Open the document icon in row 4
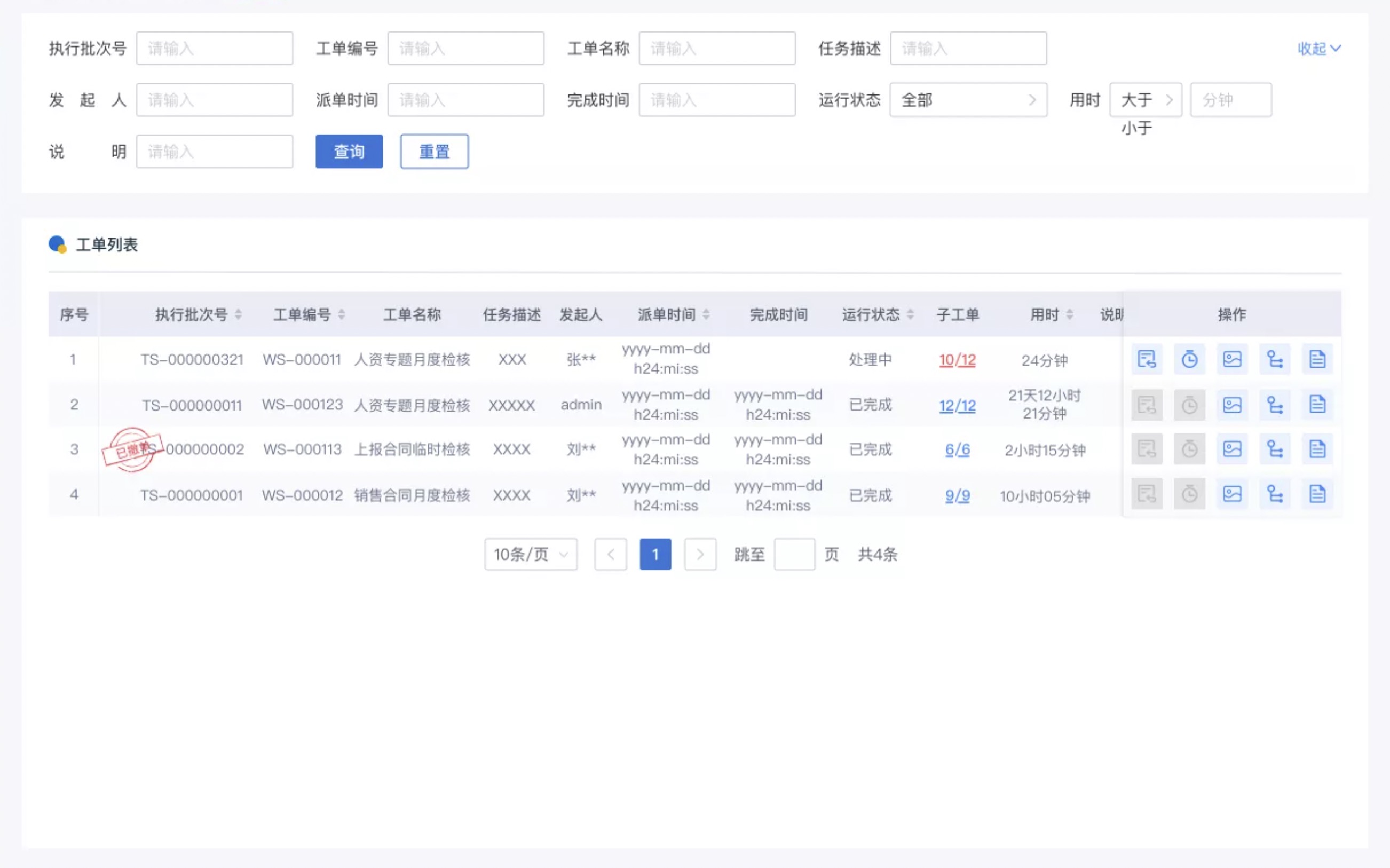This screenshot has height=868, width=1390. (x=1317, y=494)
